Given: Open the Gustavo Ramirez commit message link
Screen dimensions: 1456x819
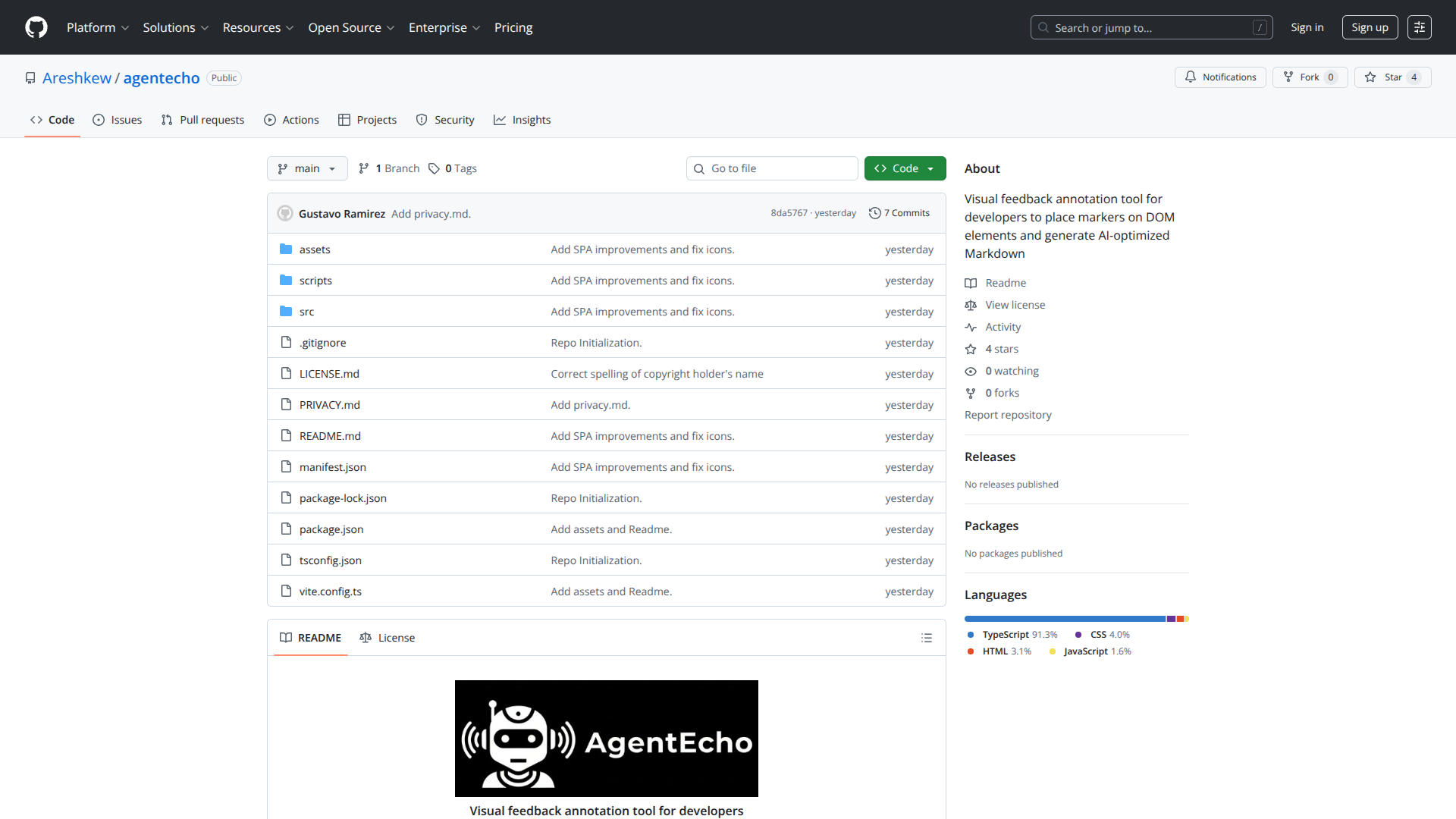Looking at the screenshot, I should [x=430, y=213].
